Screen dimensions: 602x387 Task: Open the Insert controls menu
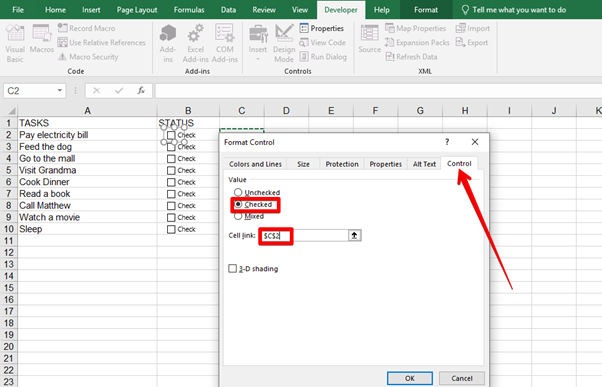point(258,43)
